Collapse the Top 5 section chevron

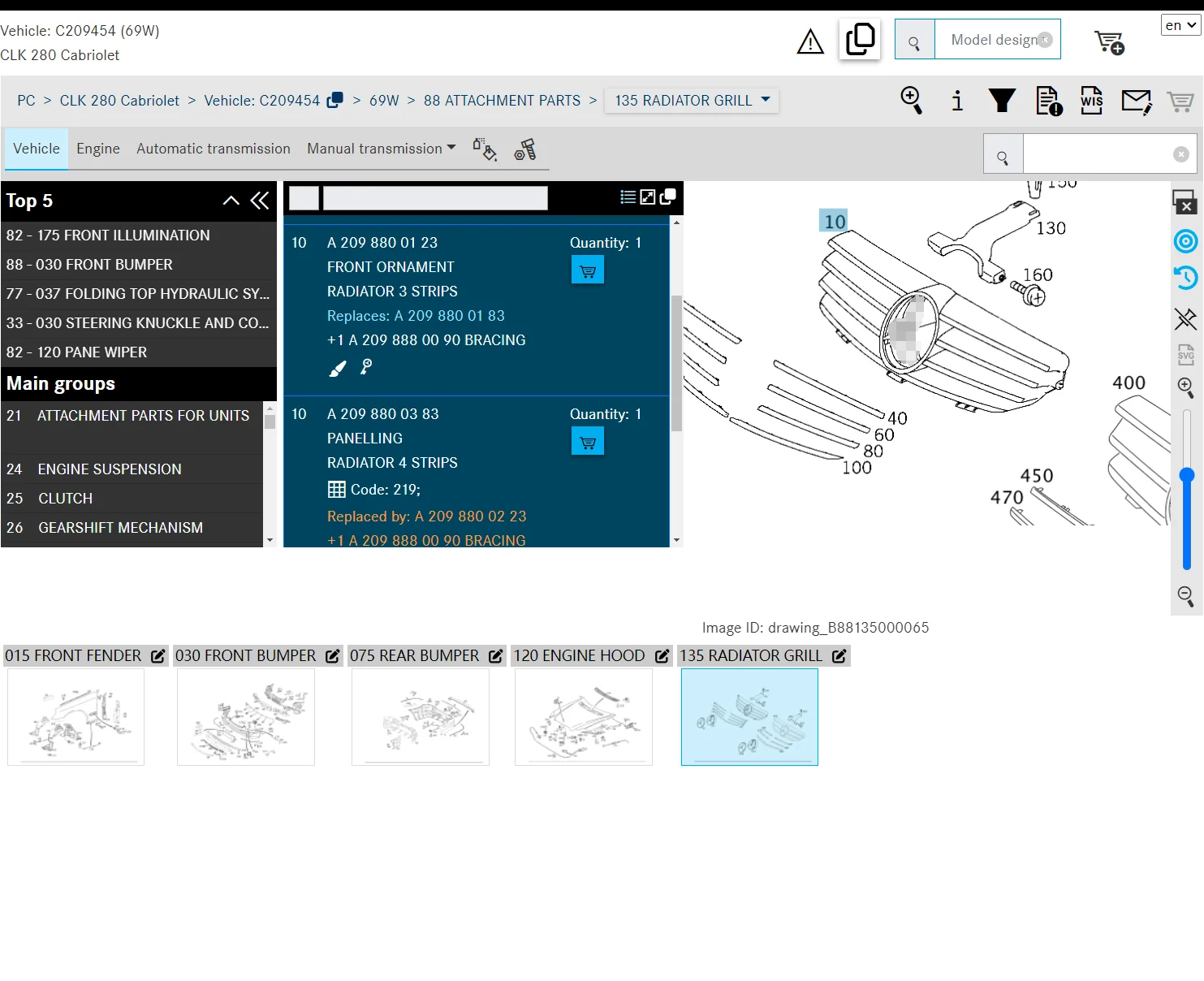231,201
